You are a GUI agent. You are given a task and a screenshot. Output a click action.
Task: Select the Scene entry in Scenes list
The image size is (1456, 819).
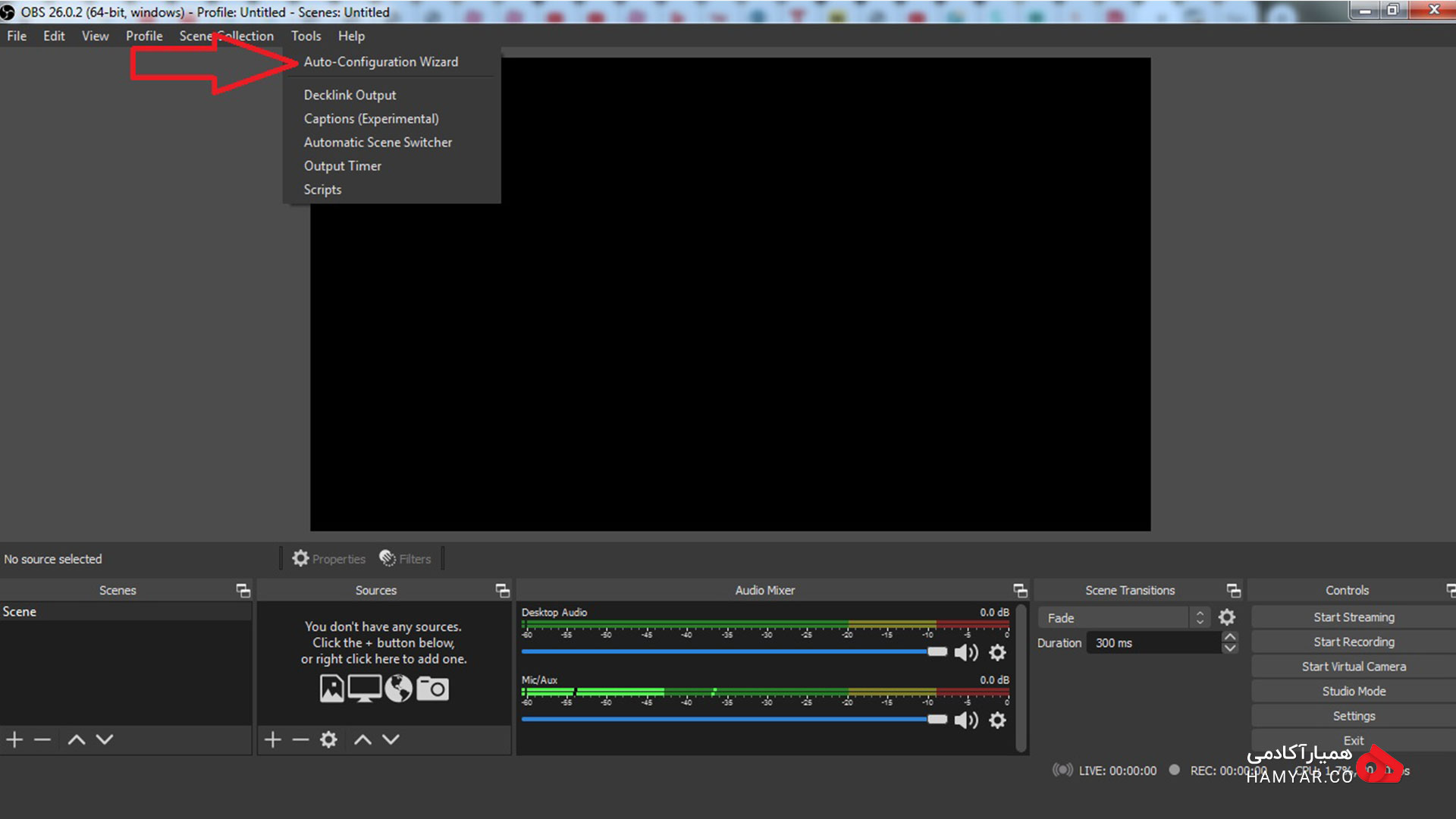126,611
